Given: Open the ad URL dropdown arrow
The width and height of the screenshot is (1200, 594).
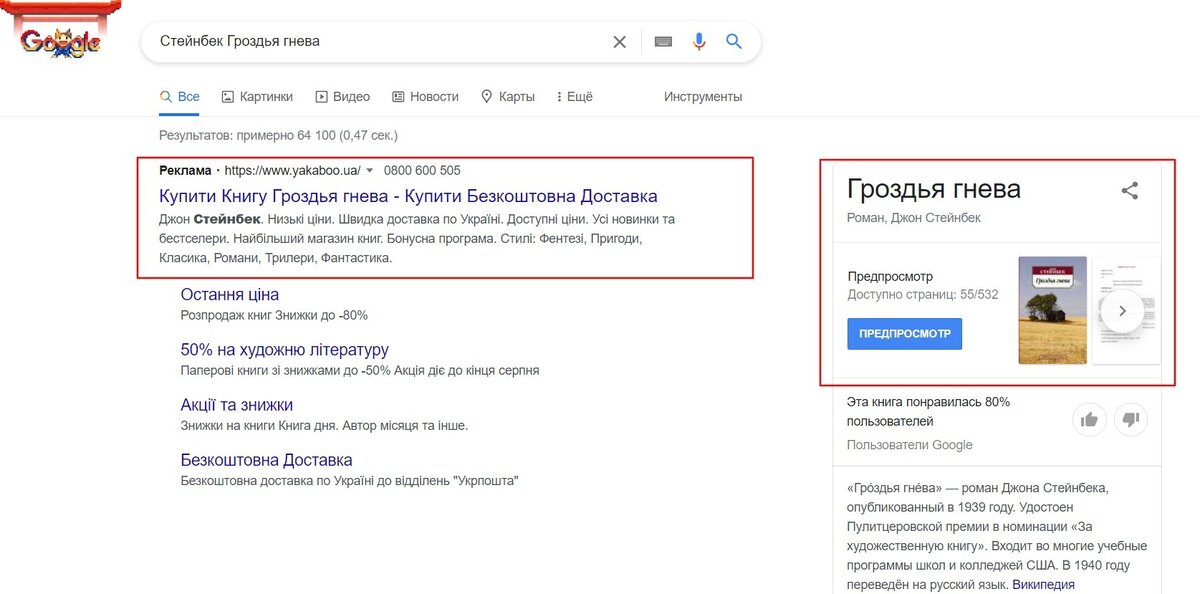Looking at the screenshot, I should tap(369, 171).
